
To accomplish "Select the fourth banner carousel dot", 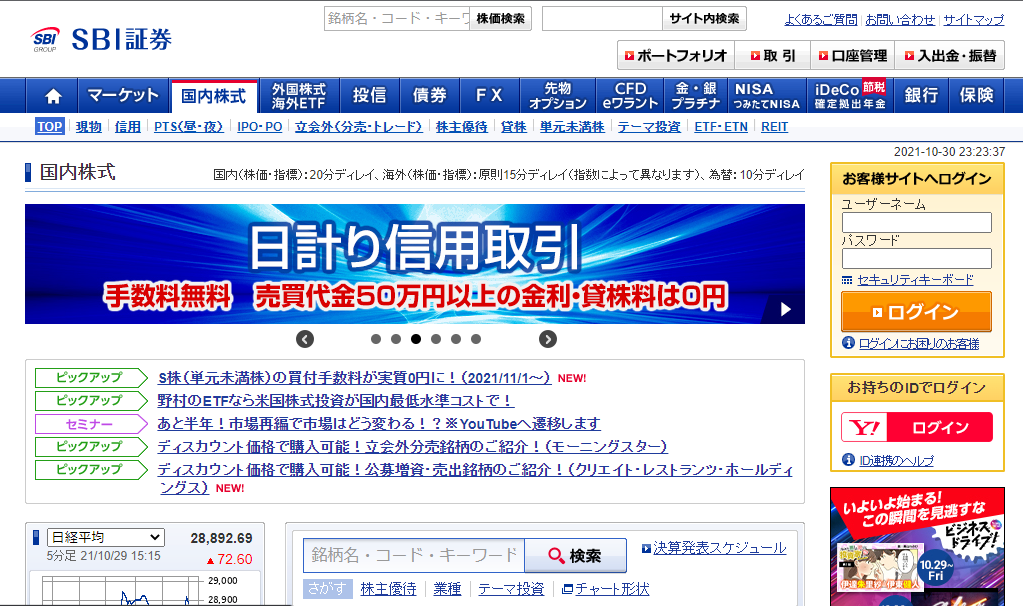I will [x=436, y=339].
